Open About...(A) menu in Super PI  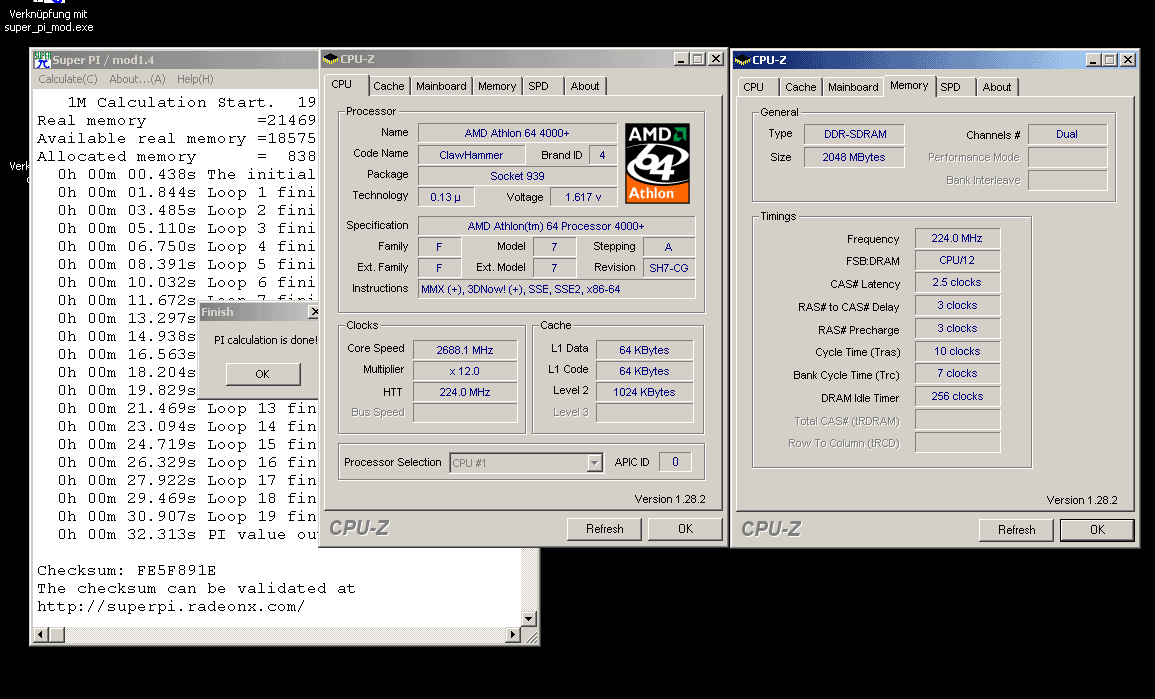[137, 79]
